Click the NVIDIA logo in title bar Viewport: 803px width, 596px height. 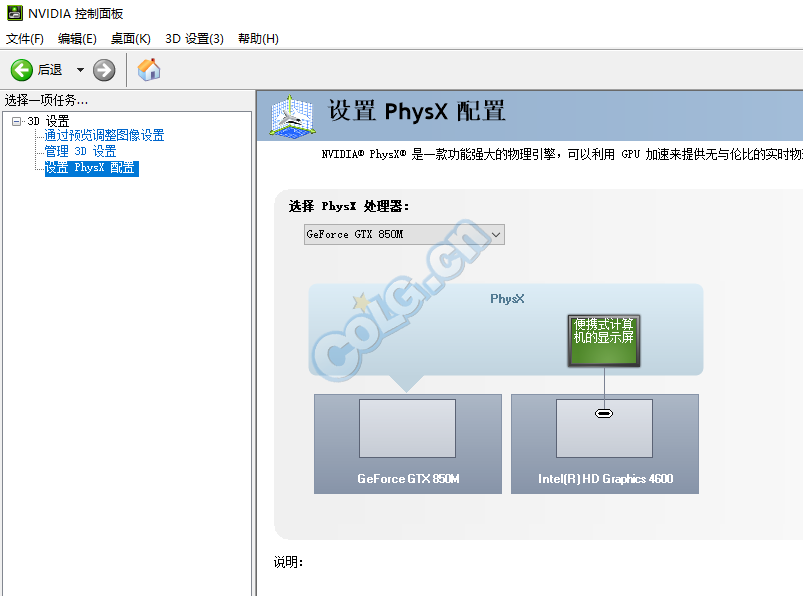(13, 13)
